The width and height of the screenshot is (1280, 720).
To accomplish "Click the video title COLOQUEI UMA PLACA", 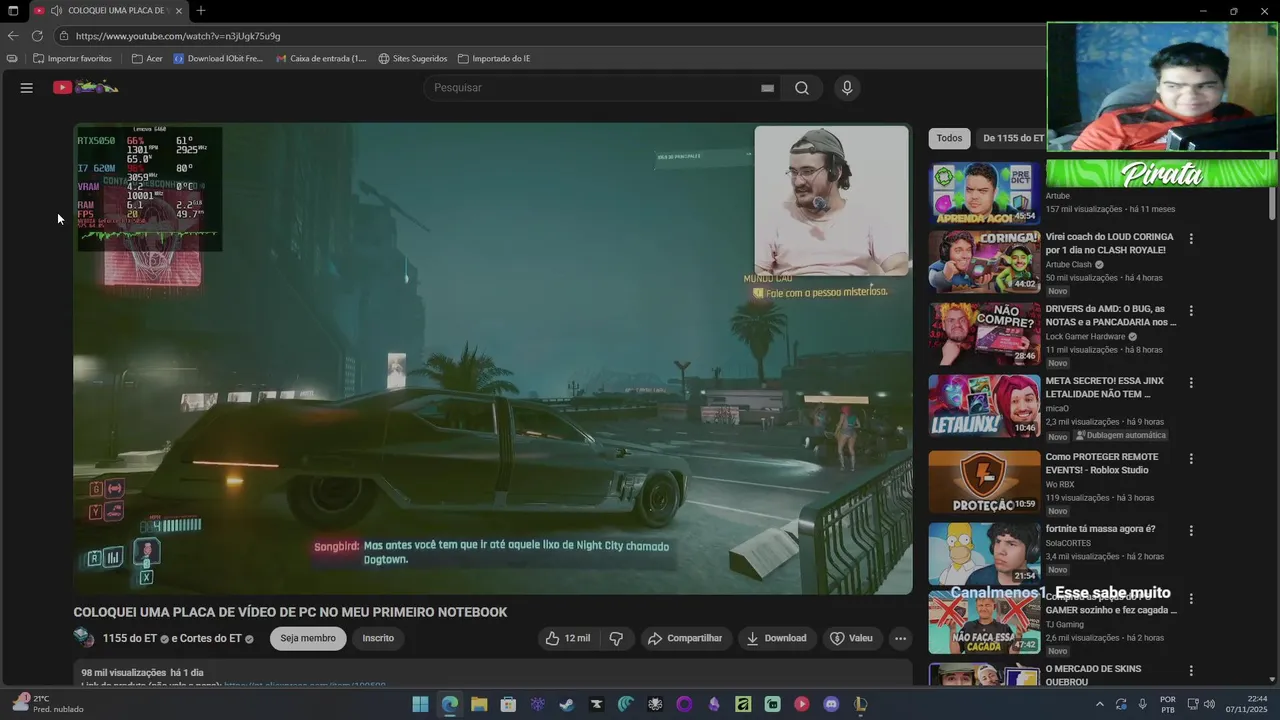I will 290,612.
